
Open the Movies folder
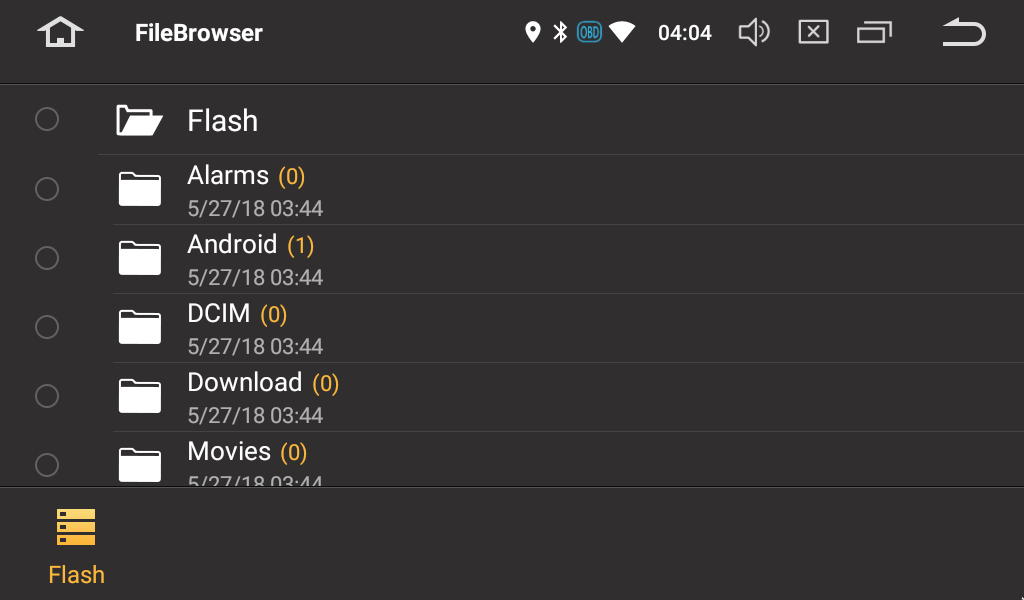point(229,452)
